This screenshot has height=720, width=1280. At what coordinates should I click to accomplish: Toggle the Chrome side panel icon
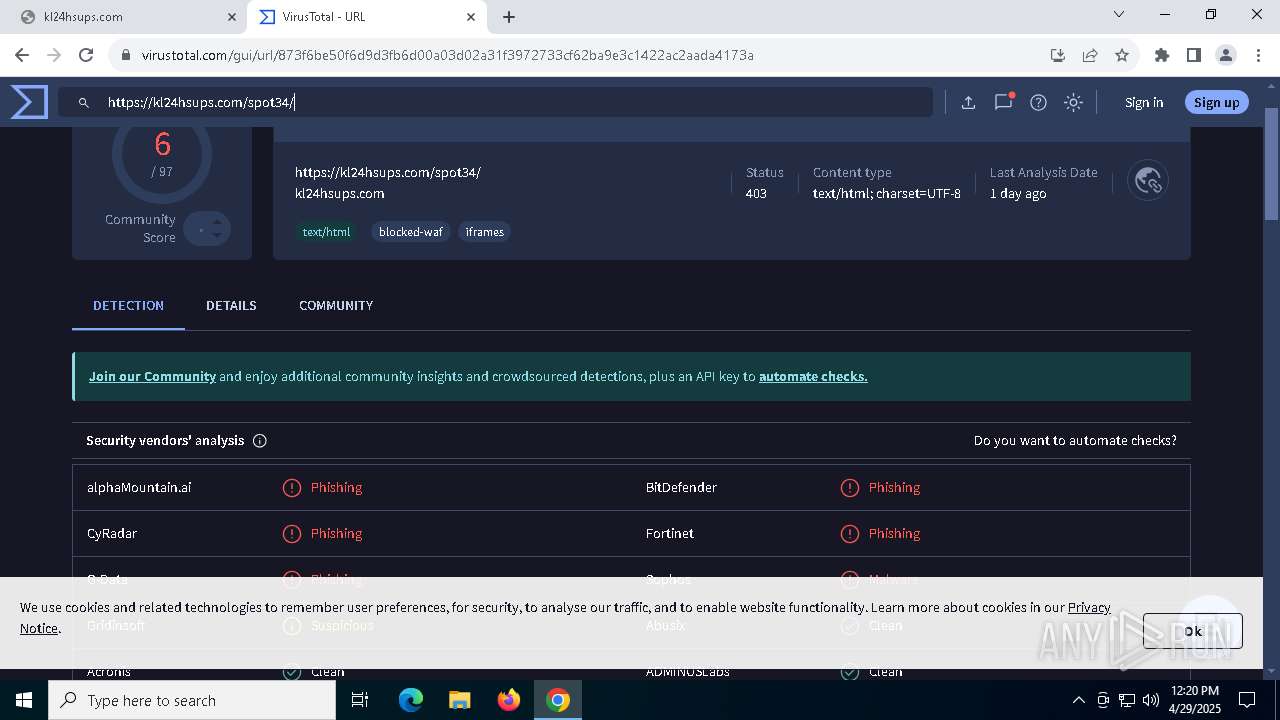(x=1194, y=55)
